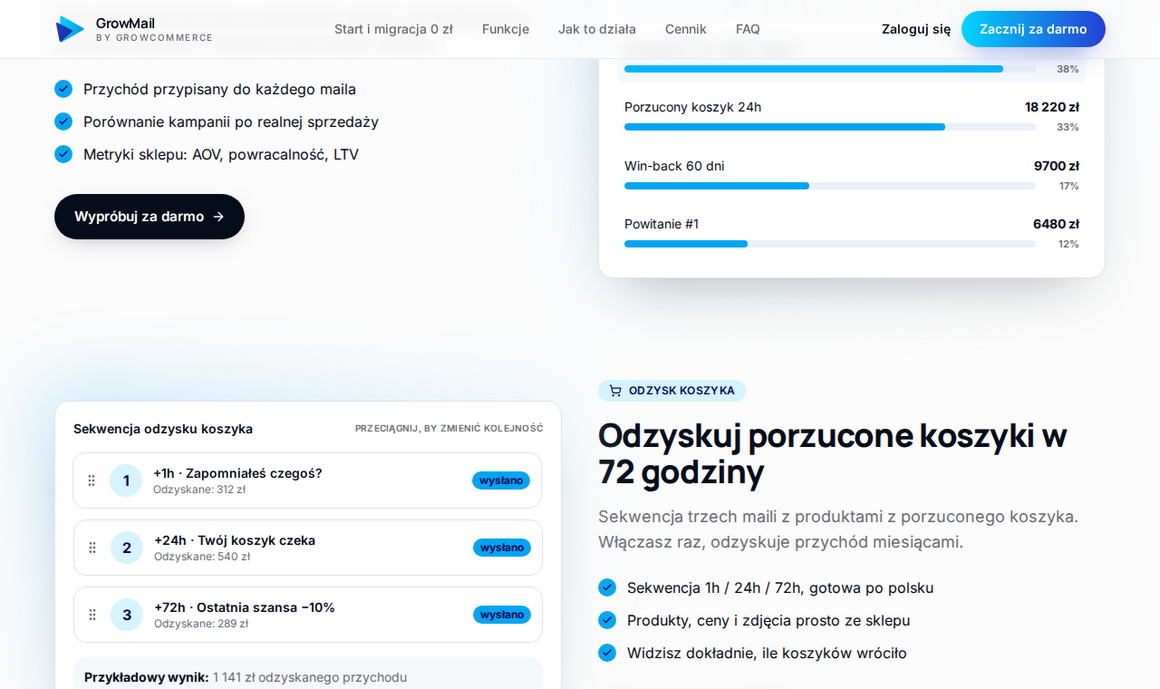Image resolution: width=1160 pixels, height=689 pixels.
Task: Click check icon beside Porównanie kampanii po realnej sprzedaży
Action: click(64, 121)
